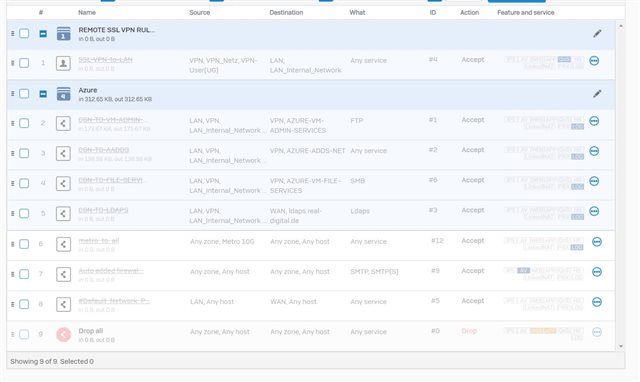This screenshot has width=640, height=382.
Task: Click the network rule icon of row 3
Action: coord(63,153)
